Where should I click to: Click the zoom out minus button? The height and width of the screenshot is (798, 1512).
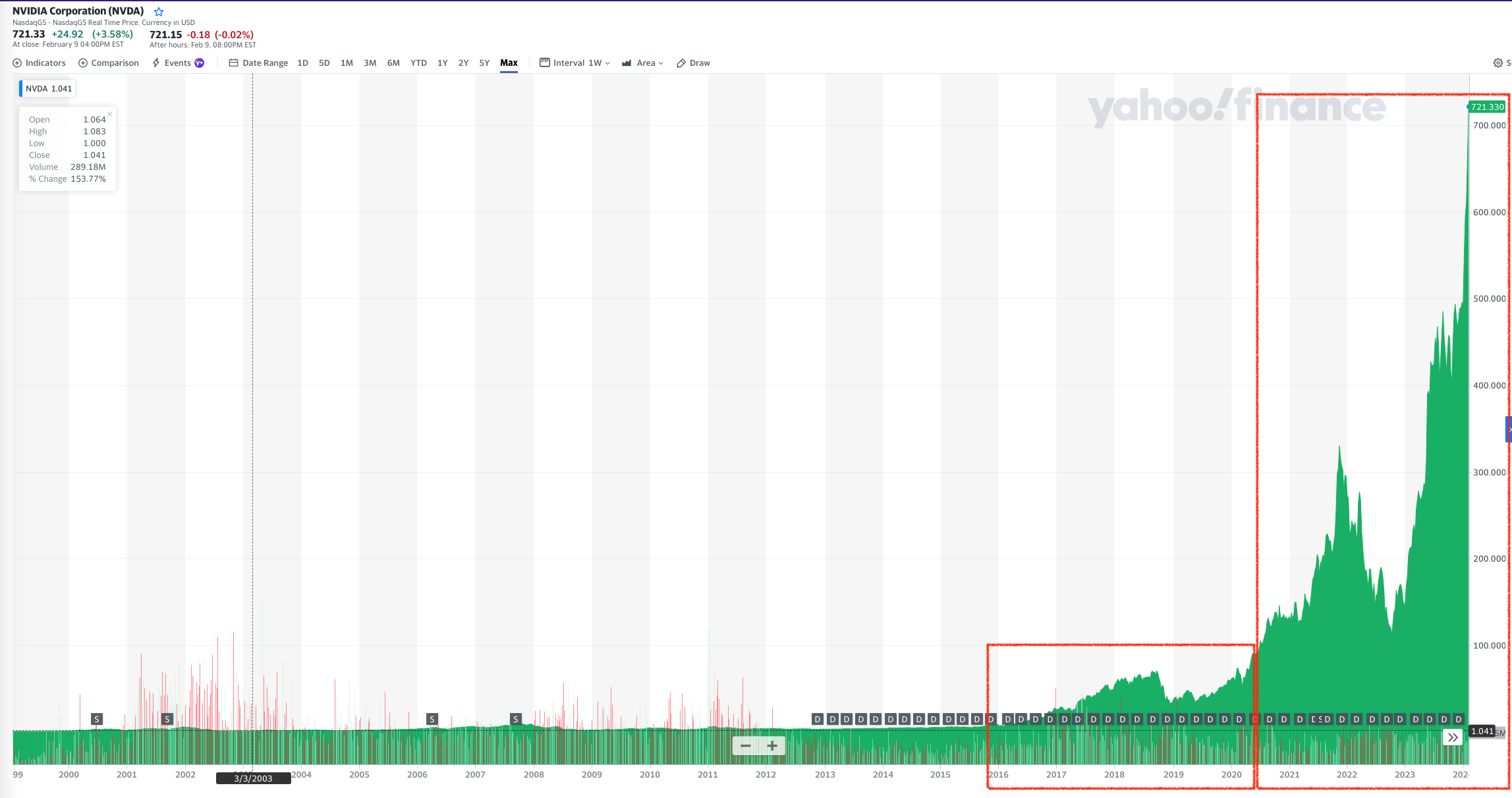click(x=745, y=746)
